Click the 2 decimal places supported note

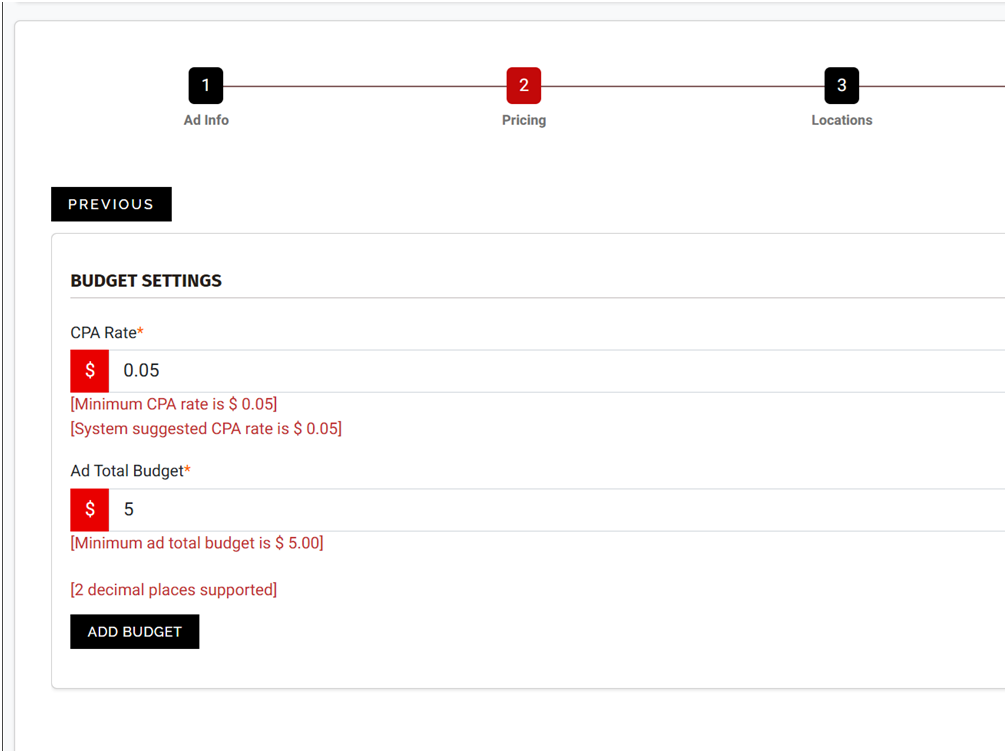(x=174, y=590)
